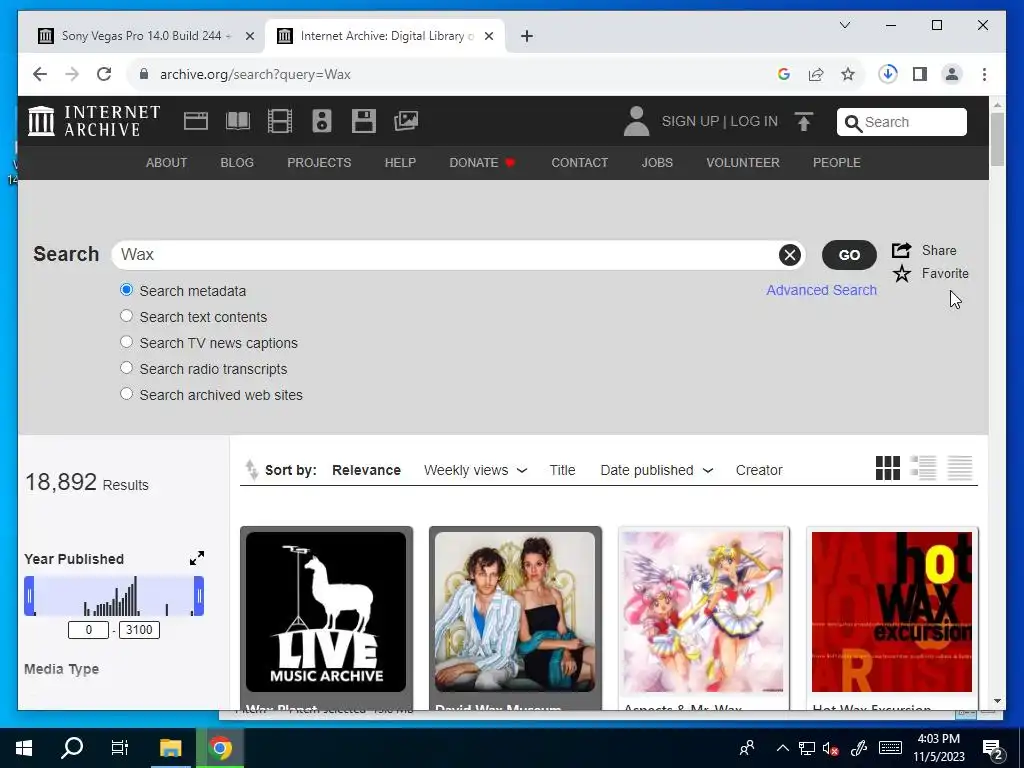Viewport: 1024px width, 768px height.
Task: Click the page vertical scrollbar thumb
Action: [997, 139]
